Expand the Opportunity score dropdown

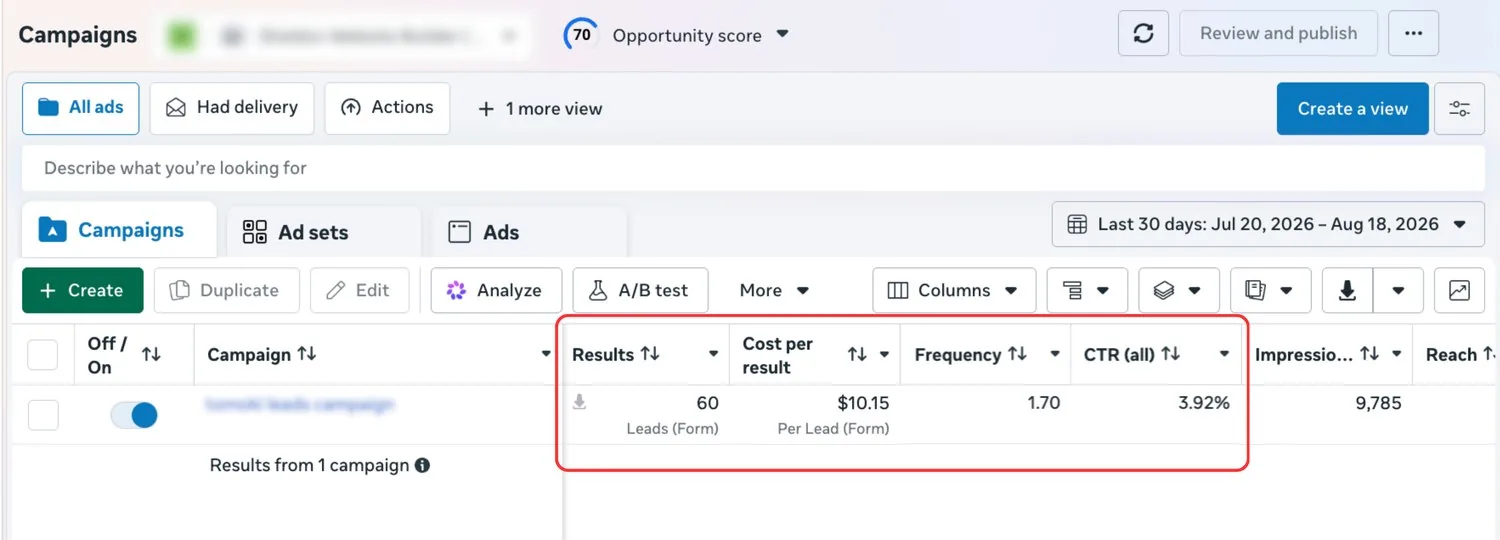[x=783, y=34]
